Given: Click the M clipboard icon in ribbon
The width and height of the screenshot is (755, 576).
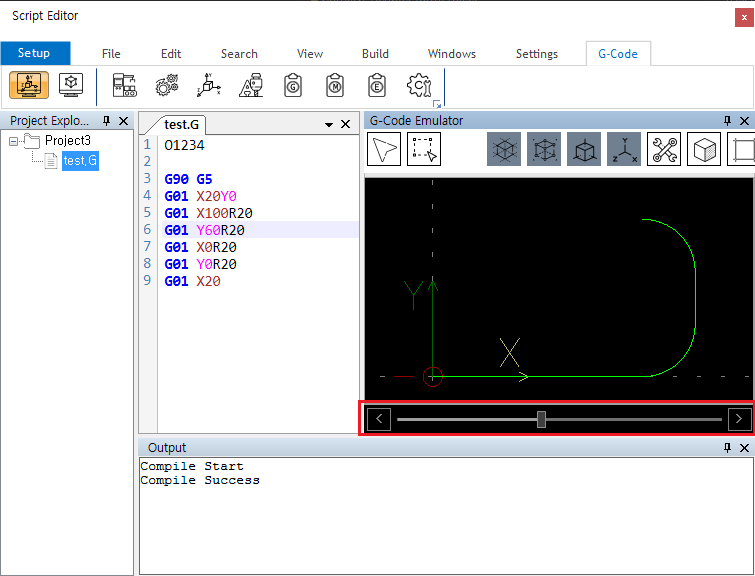Looking at the screenshot, I should [335, 86].
